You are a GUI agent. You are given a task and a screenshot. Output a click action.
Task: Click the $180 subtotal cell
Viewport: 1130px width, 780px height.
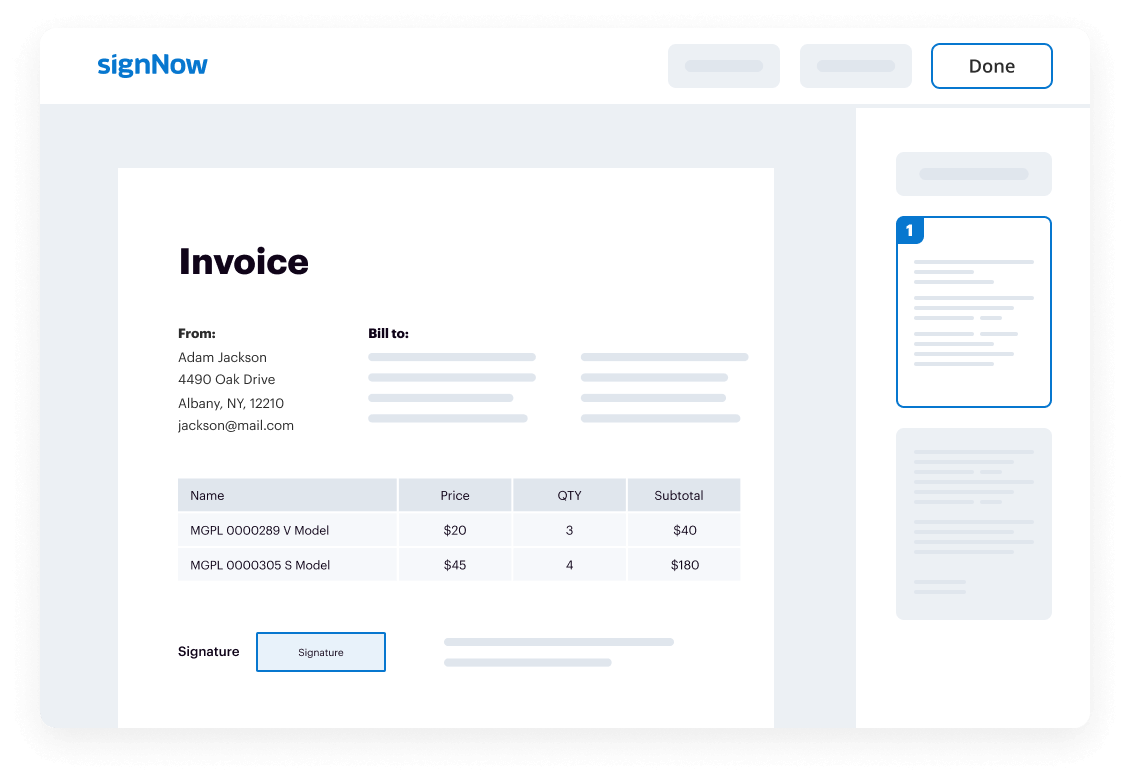(x=683, y=564)
